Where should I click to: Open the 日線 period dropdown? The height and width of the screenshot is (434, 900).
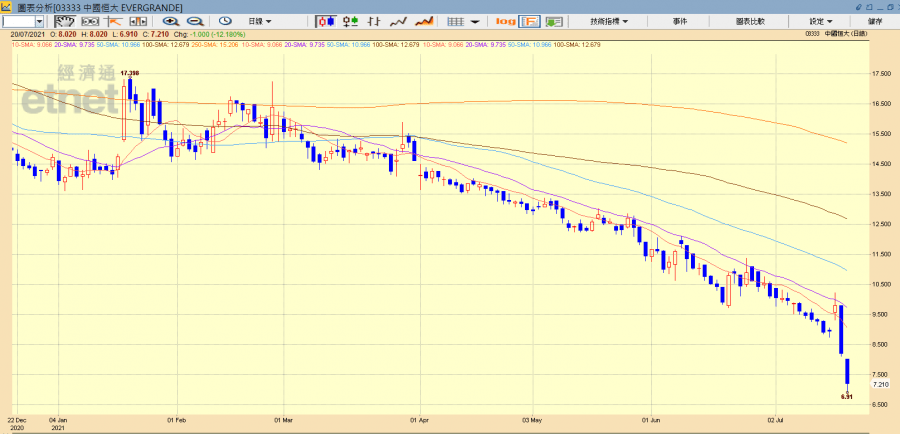point(264,21)
